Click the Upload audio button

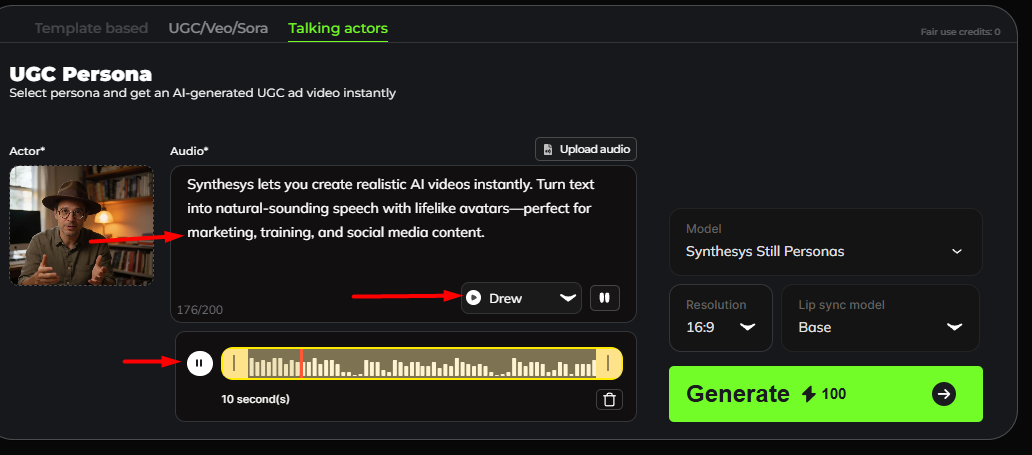586,149
